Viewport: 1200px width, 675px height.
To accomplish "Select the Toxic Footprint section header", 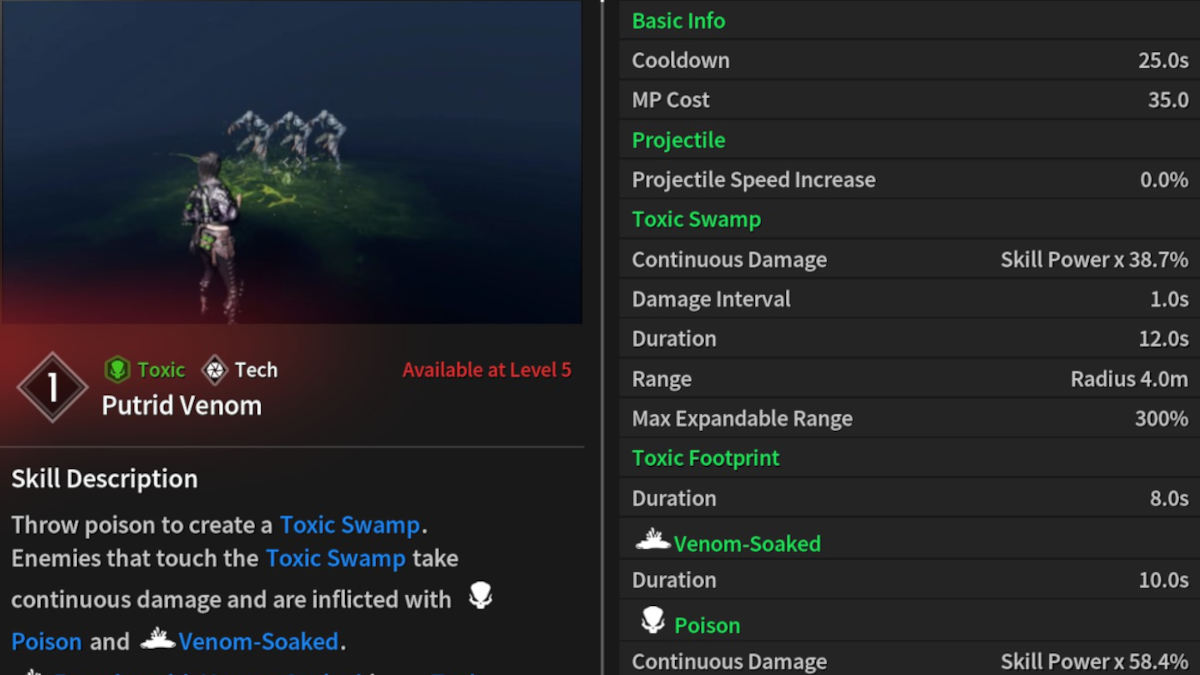I will (705, 458).
